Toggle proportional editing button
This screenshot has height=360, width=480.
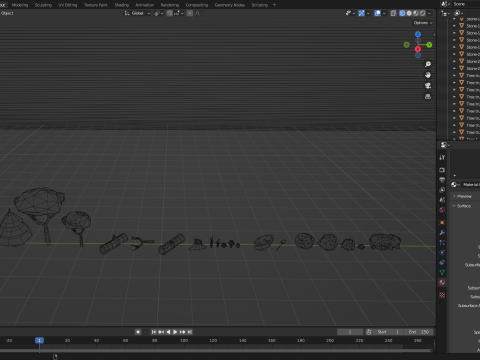click(190, 13)
